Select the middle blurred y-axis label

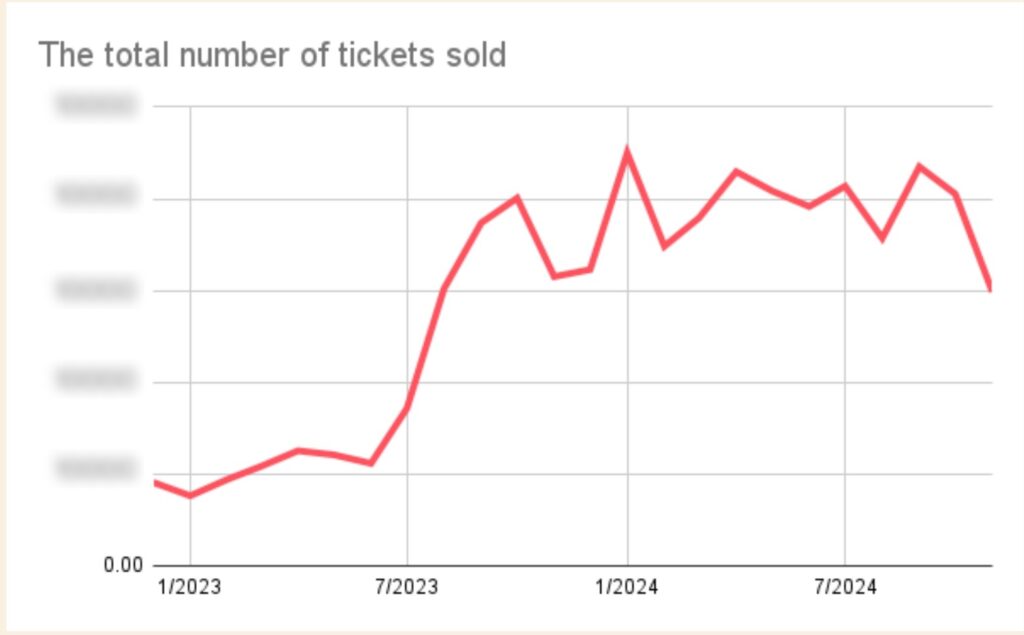point(95,290)
